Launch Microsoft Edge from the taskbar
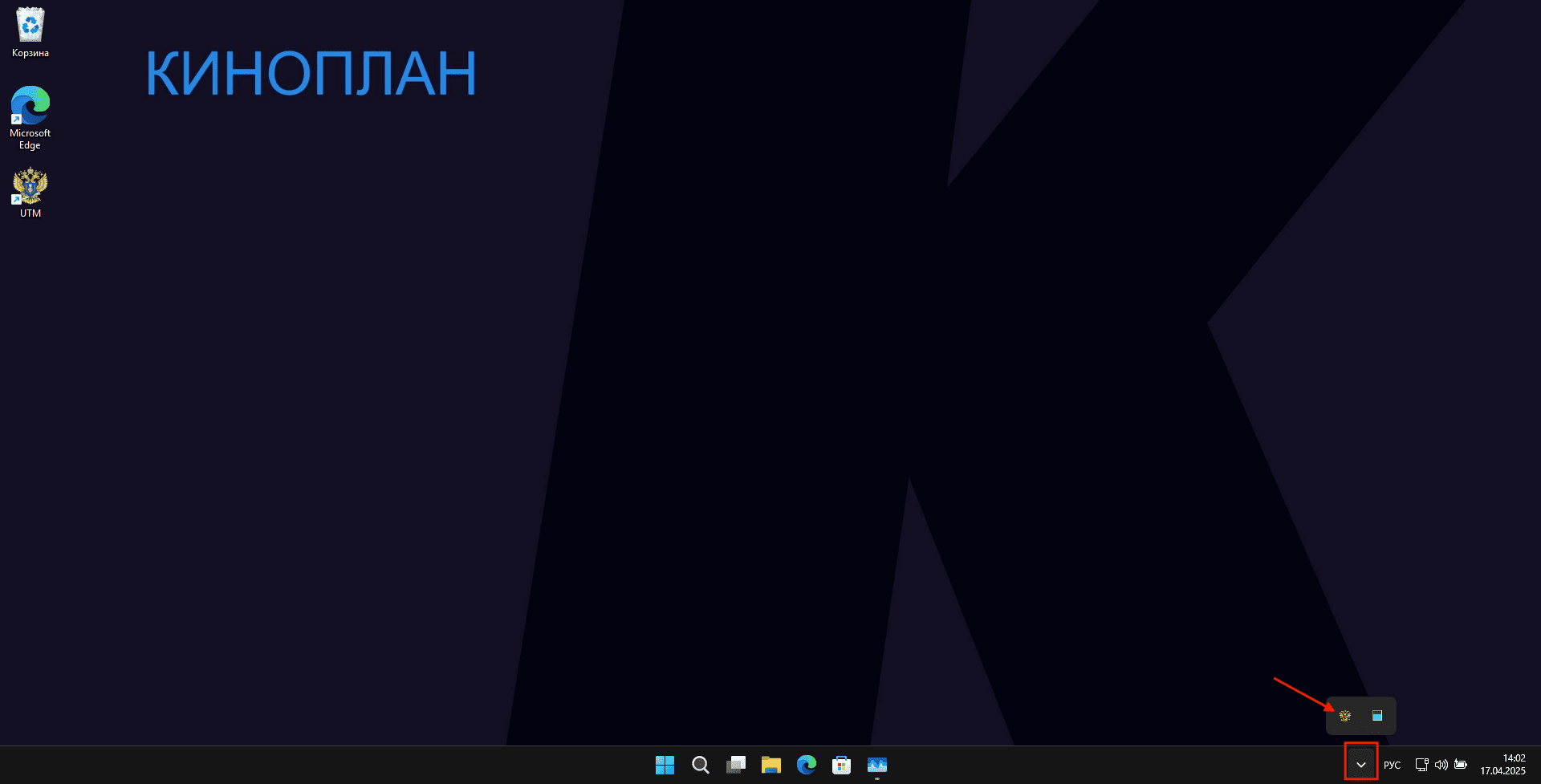 (806, 765)
